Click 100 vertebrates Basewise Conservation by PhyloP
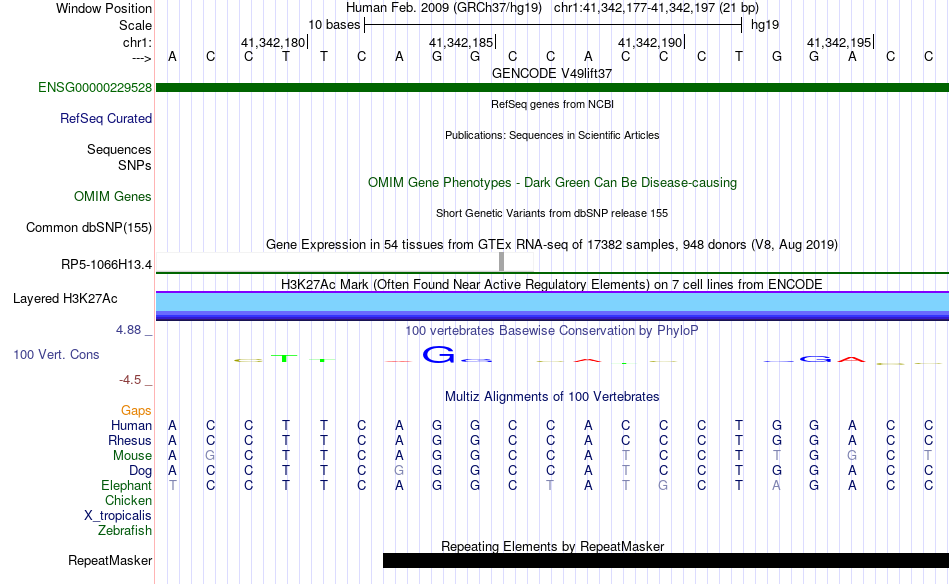This screenshot has width=950, height=584. (552, 330)
